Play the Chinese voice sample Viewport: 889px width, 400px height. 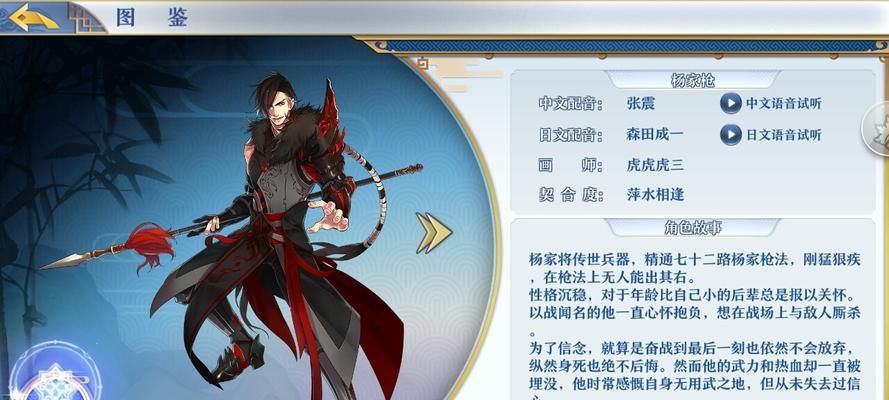pos(771,104)
